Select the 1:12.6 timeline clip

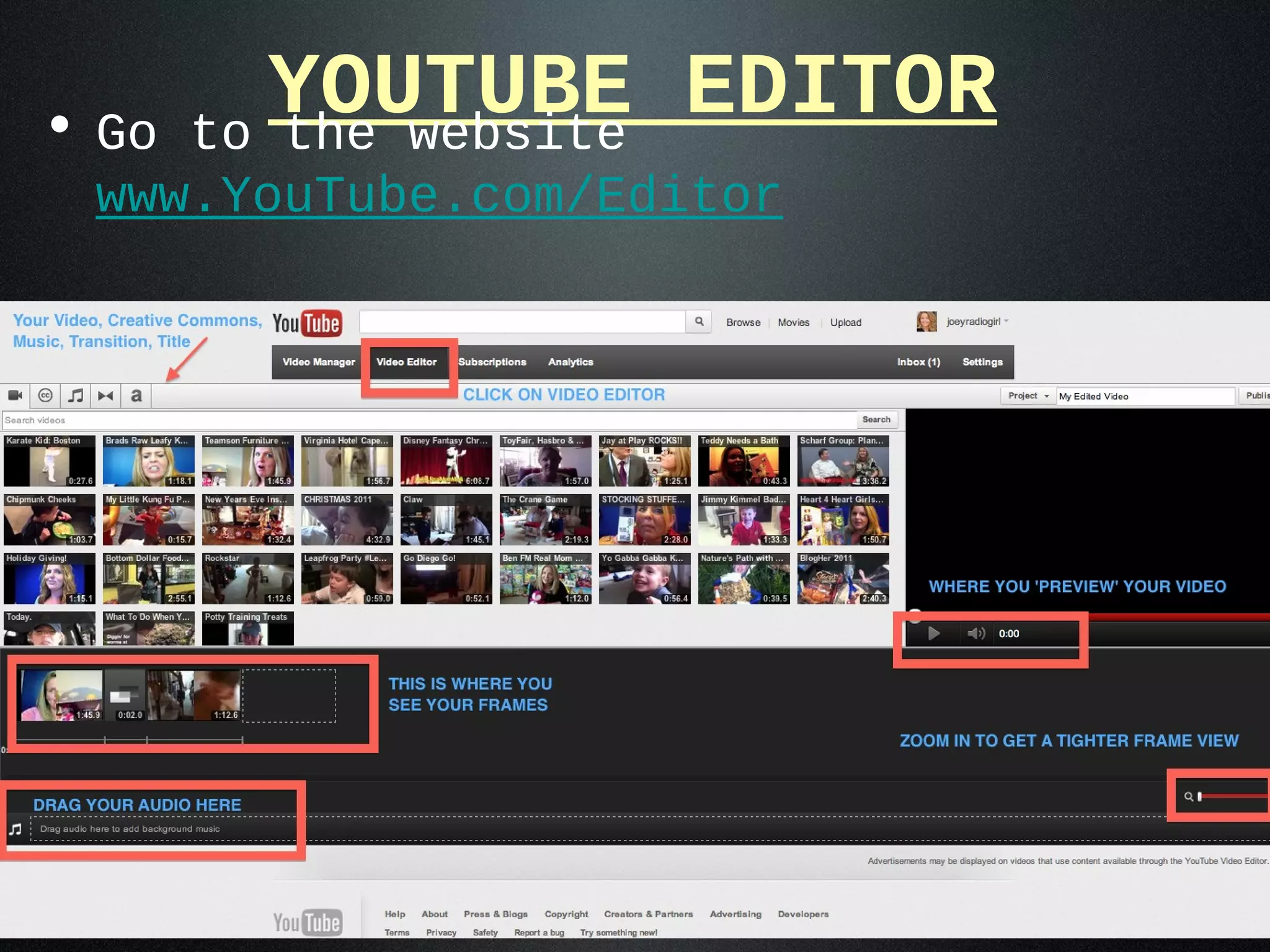[194, 695]
